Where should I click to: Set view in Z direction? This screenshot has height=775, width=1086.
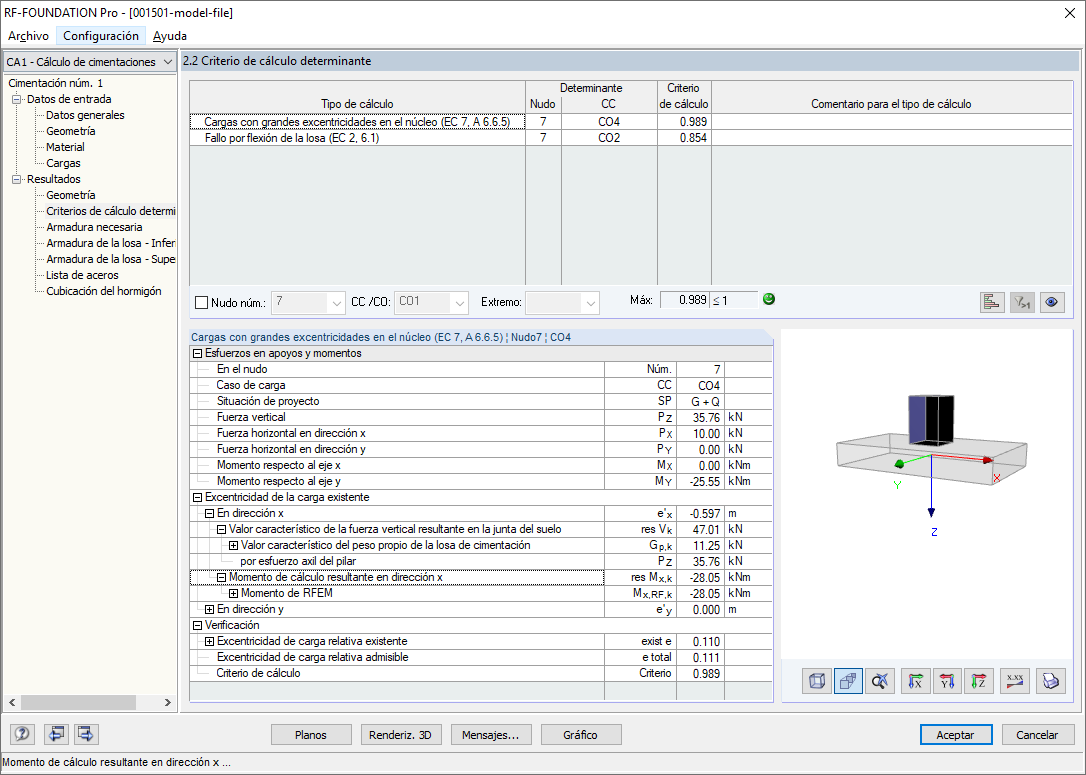coord(979,682)
